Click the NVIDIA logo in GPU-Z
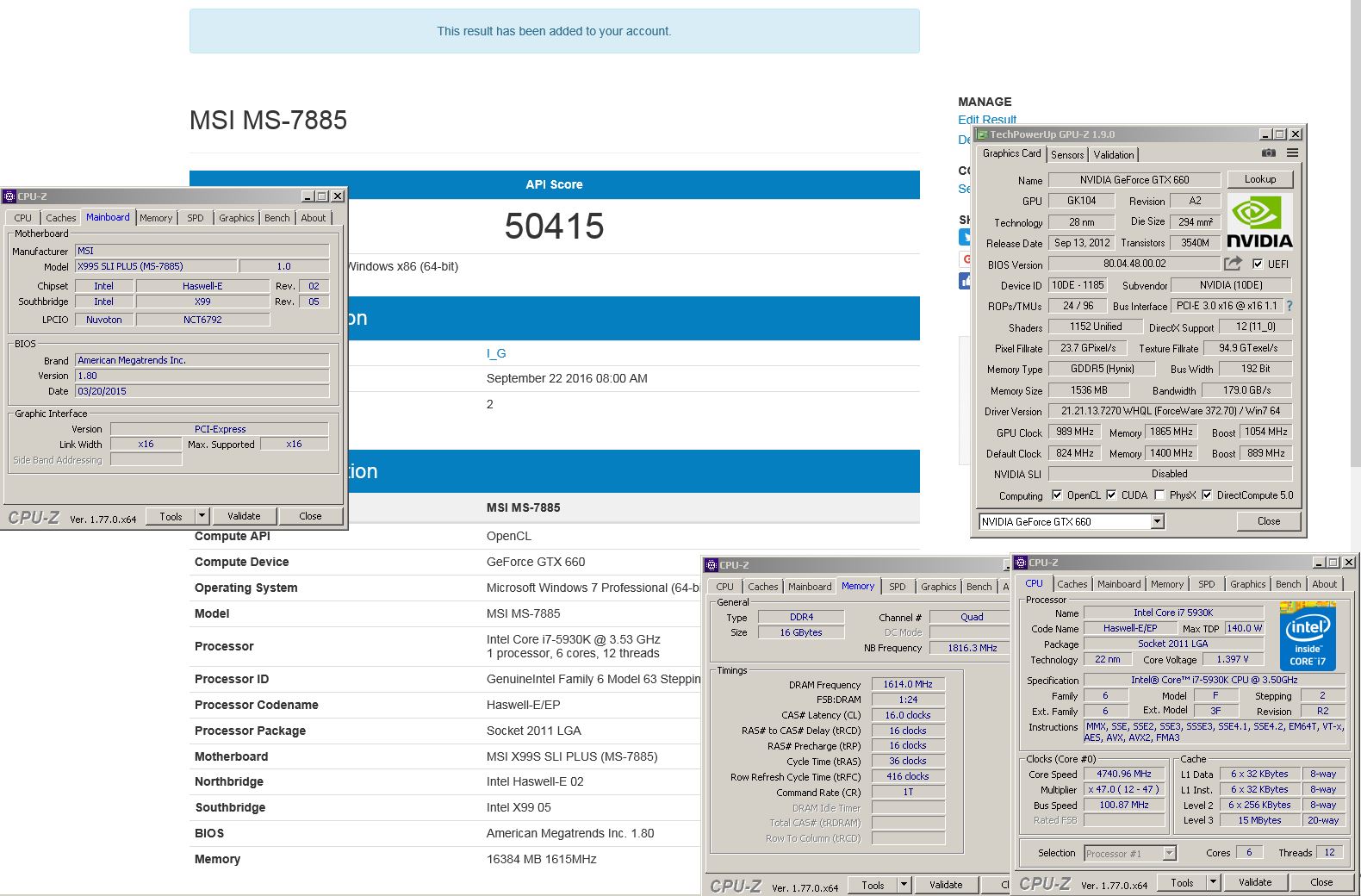This screenshot has height=896, width=1361. pyautogui.click(x=1258, y=222)
